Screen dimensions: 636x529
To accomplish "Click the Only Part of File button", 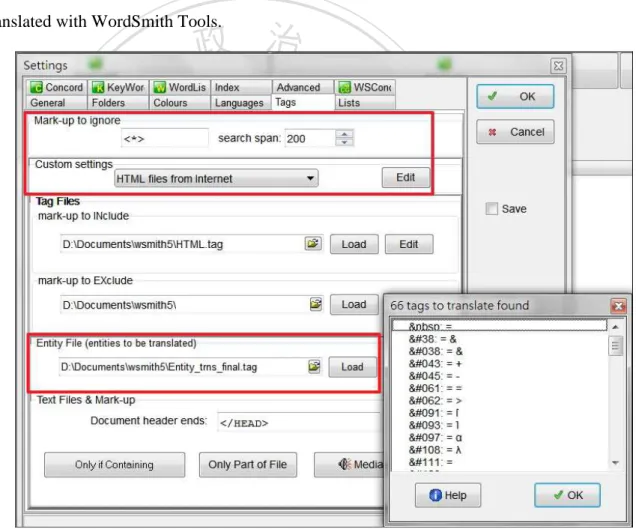I will [247, 464].
